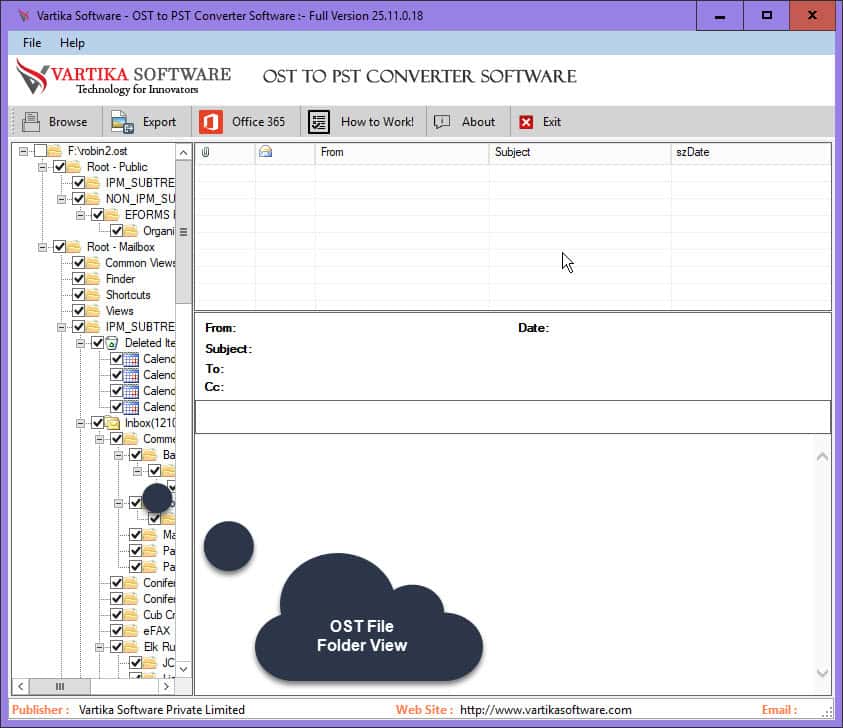Image resolution: width=843 pixels, height=728 pixels.
Task: Uncheck the Views folder checkbox
Action: (78, 311)
